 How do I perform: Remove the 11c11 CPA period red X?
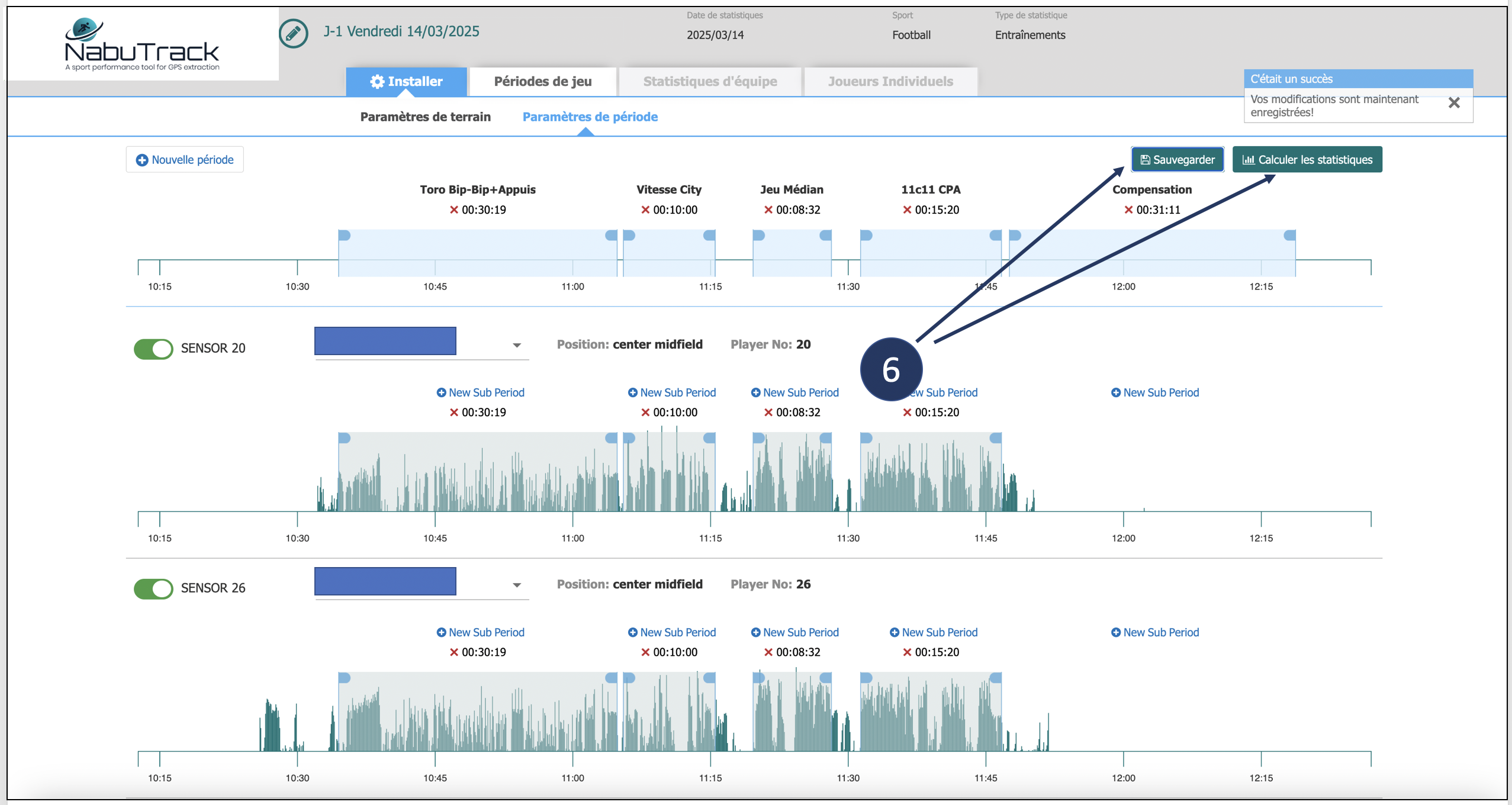[907, 210]
